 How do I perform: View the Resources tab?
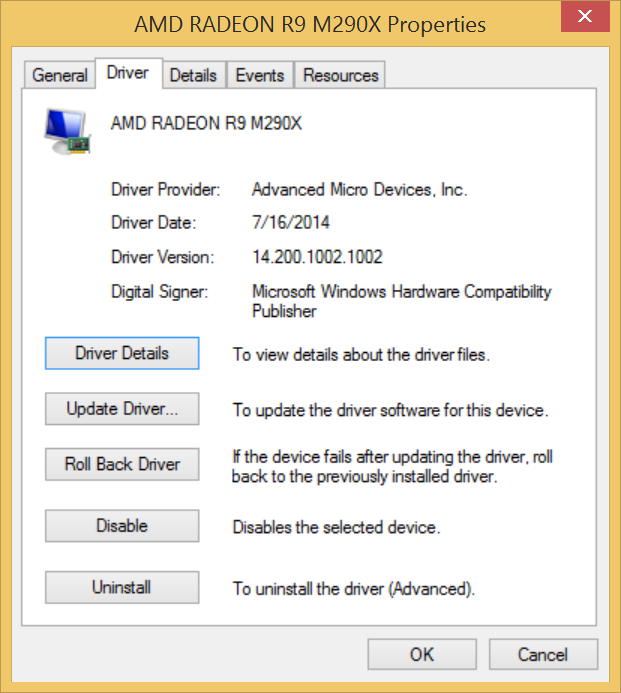pos(340,75)
